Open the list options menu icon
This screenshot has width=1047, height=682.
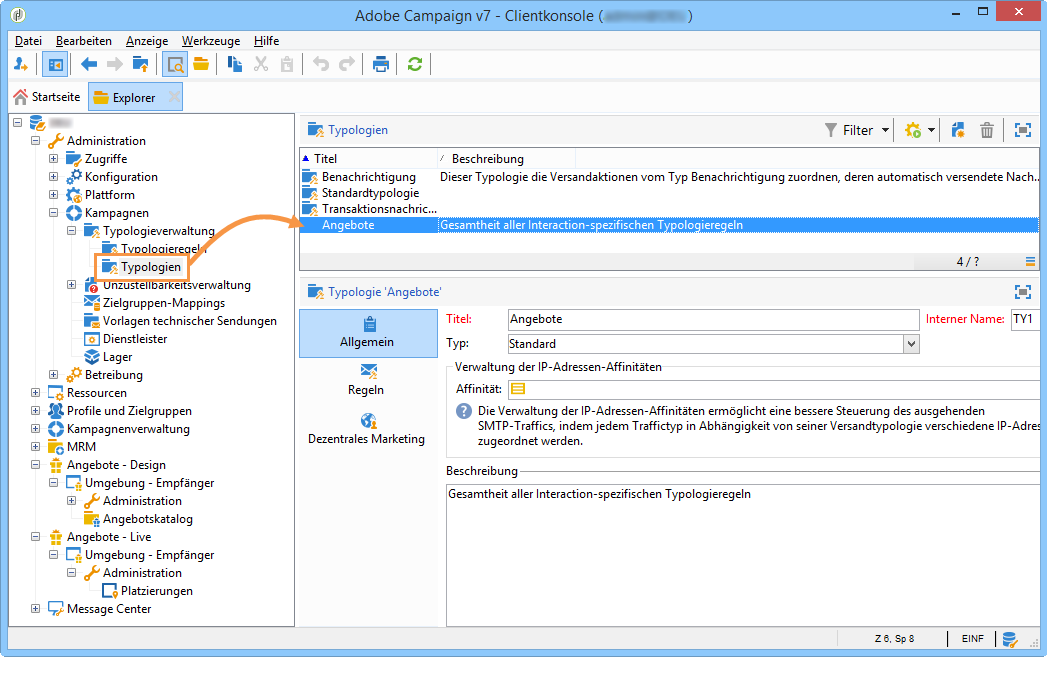coord(1030,262)
